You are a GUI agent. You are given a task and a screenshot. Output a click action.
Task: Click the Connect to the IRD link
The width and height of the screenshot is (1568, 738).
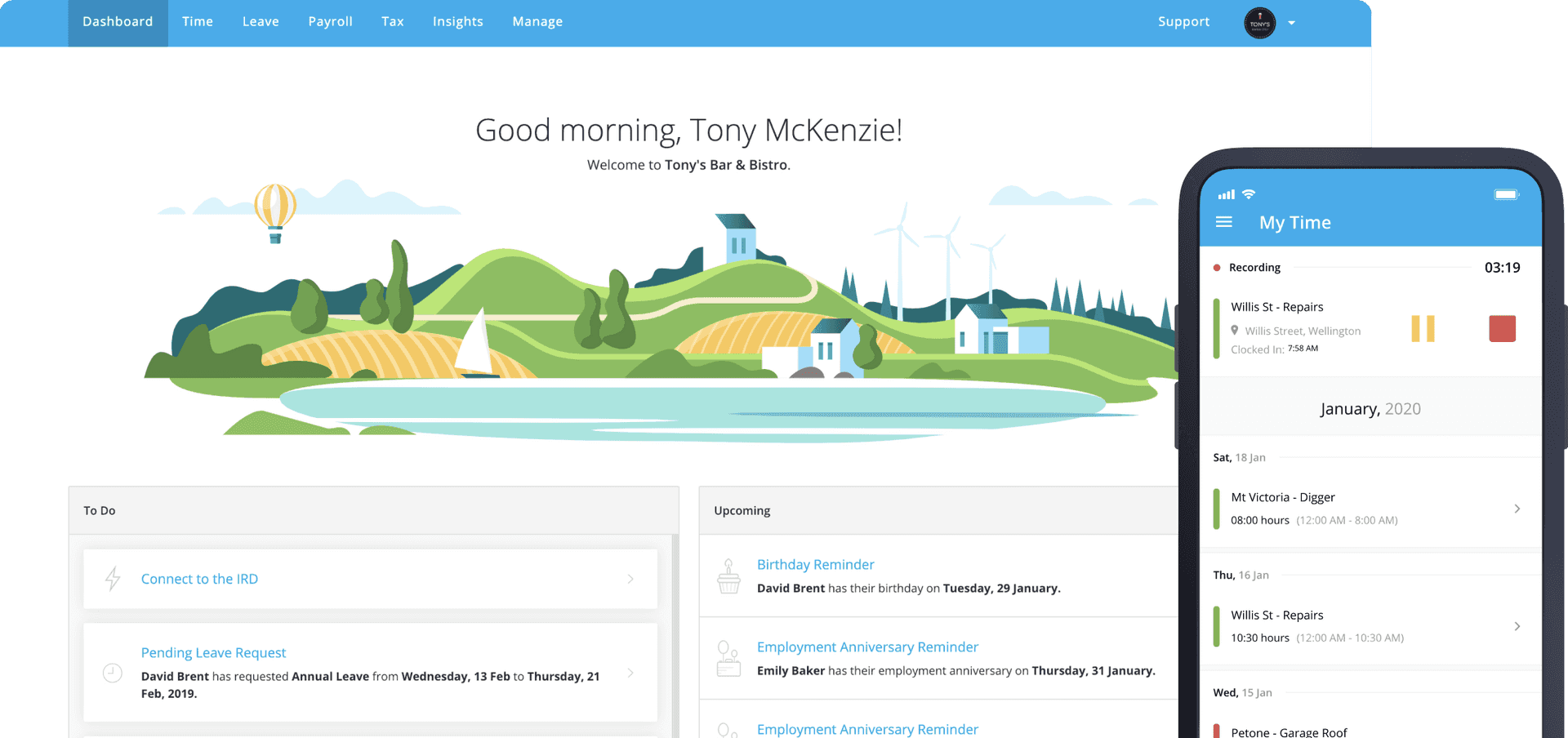(198, 578)
